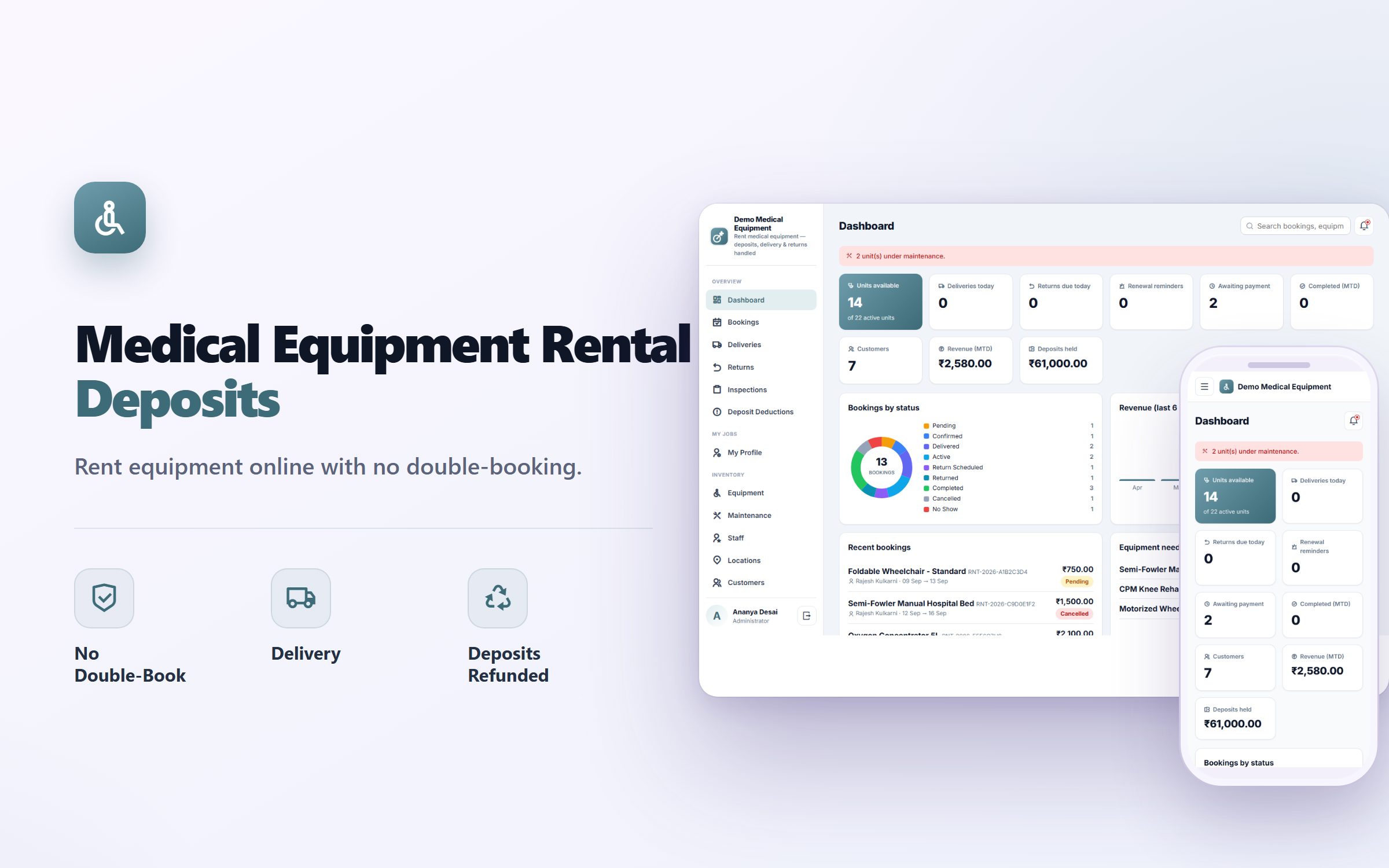1389x868 pixels.
Task: Open Returns in the sidebar
Action: (761, 367)
